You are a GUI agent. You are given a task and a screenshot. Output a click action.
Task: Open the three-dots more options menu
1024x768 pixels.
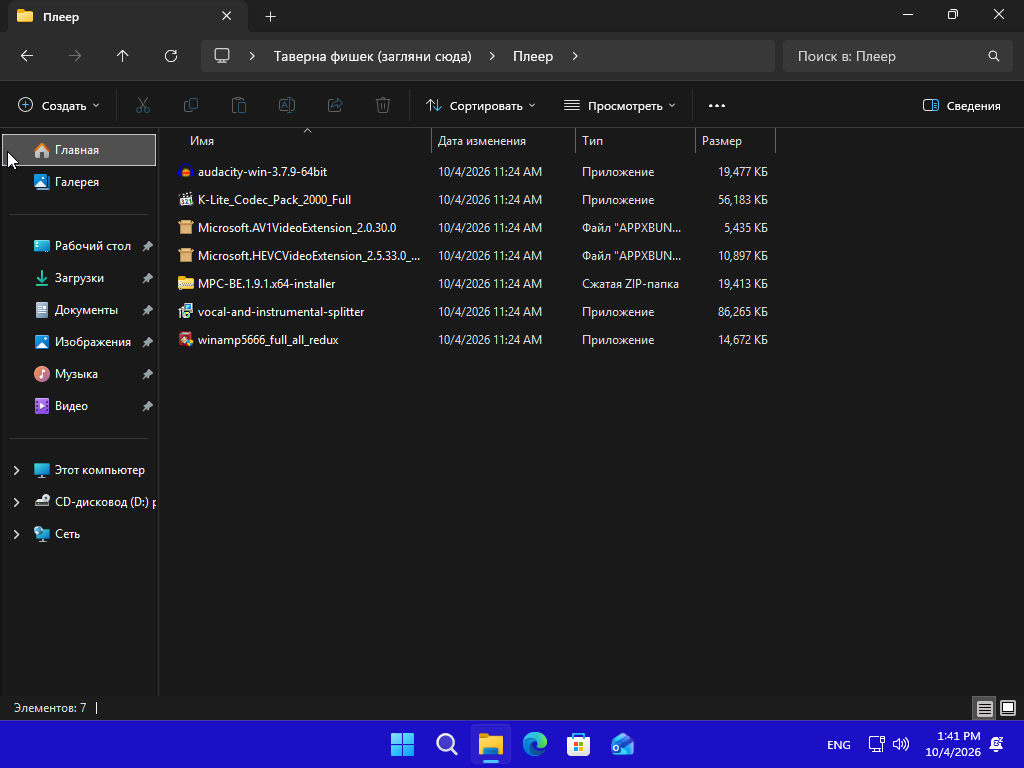point(717,106)
